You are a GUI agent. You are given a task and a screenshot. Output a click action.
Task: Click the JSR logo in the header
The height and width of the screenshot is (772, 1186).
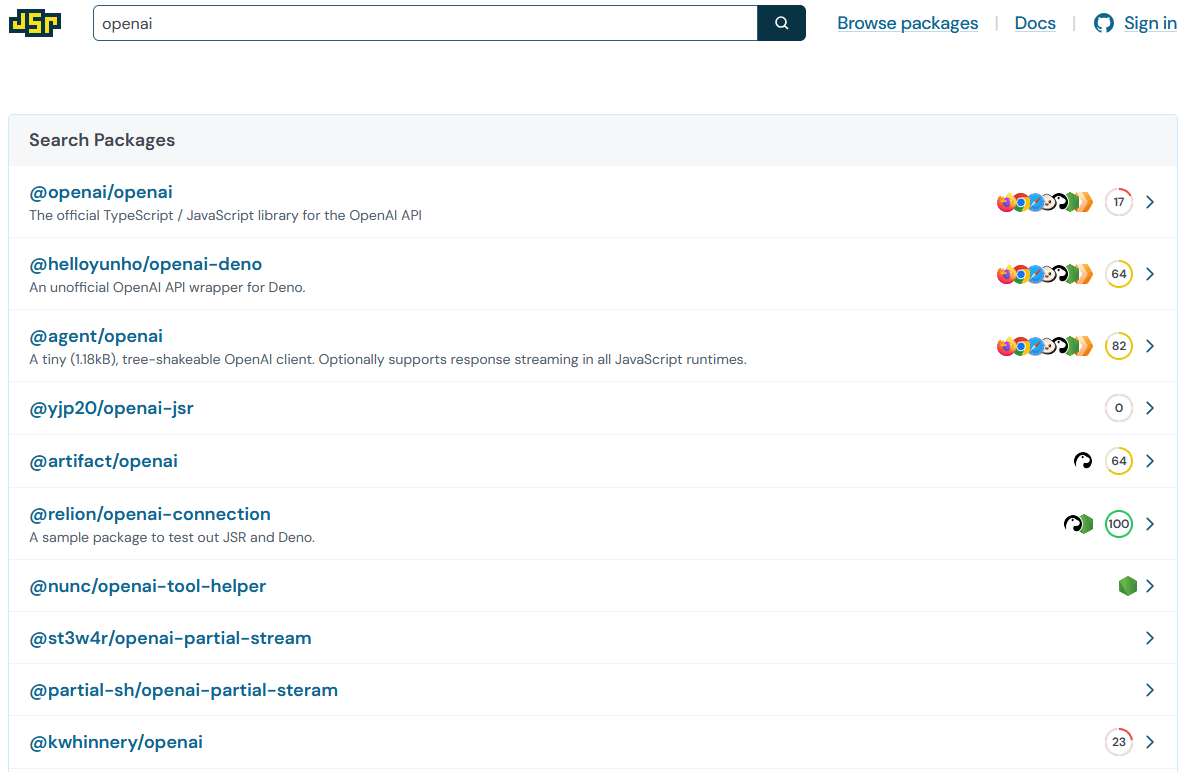pos(35,23)
